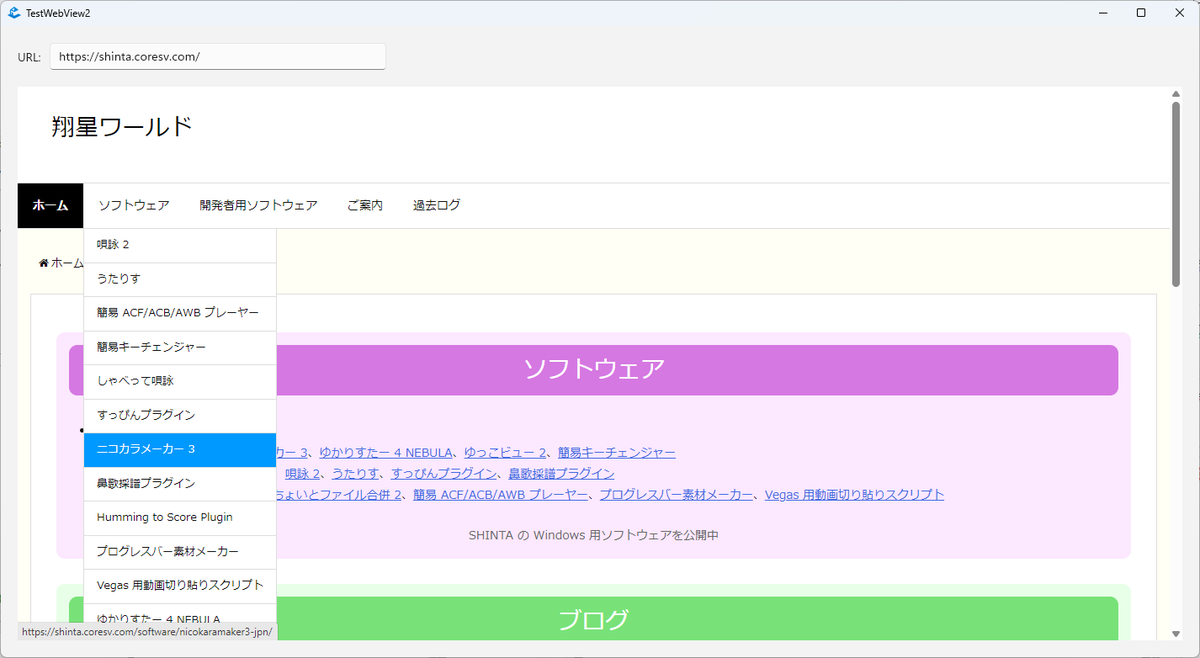Maximize the TestWebView2 window
This screenshot has width=1200, height=658.
click(1141, 13)
